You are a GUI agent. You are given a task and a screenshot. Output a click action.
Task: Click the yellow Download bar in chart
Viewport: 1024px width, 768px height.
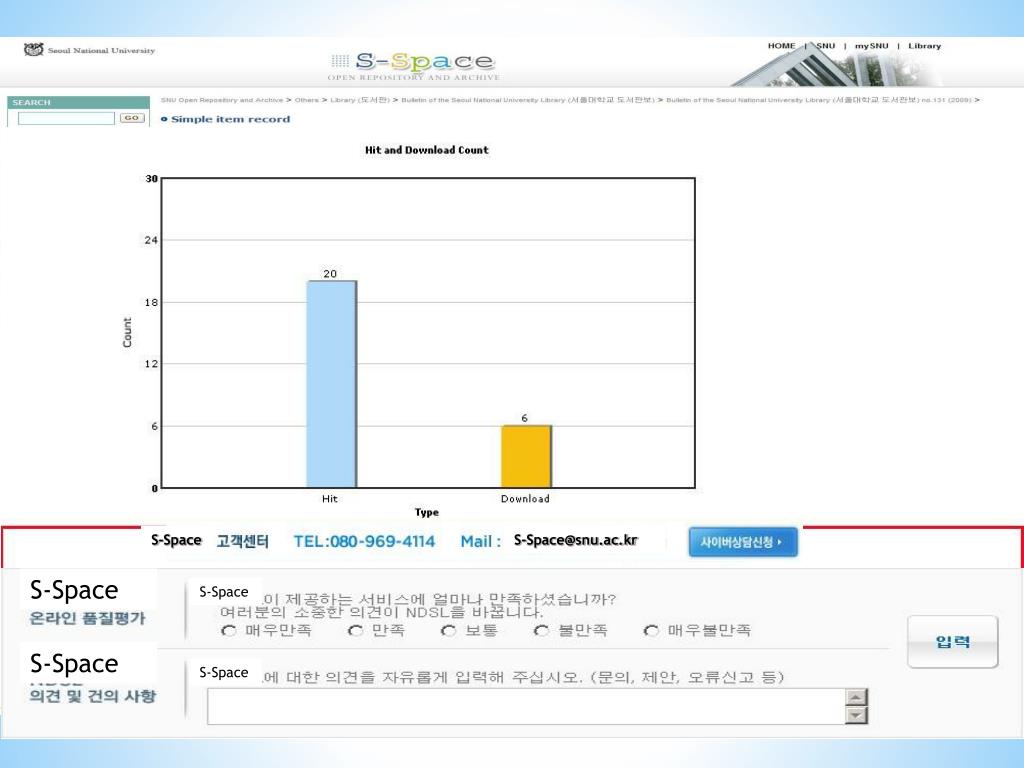click(x=526, y=456)
